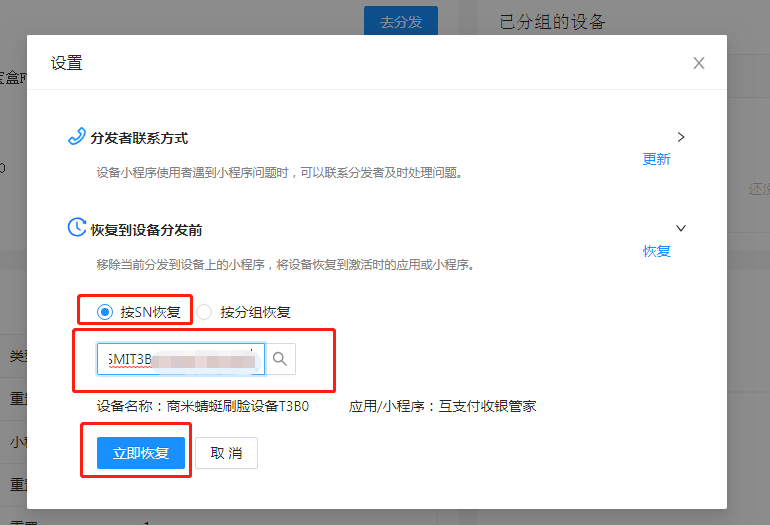Click the 已分组的设备 heading in background
The width and height of the screenshot is (770, 525).
coord(552,22)
